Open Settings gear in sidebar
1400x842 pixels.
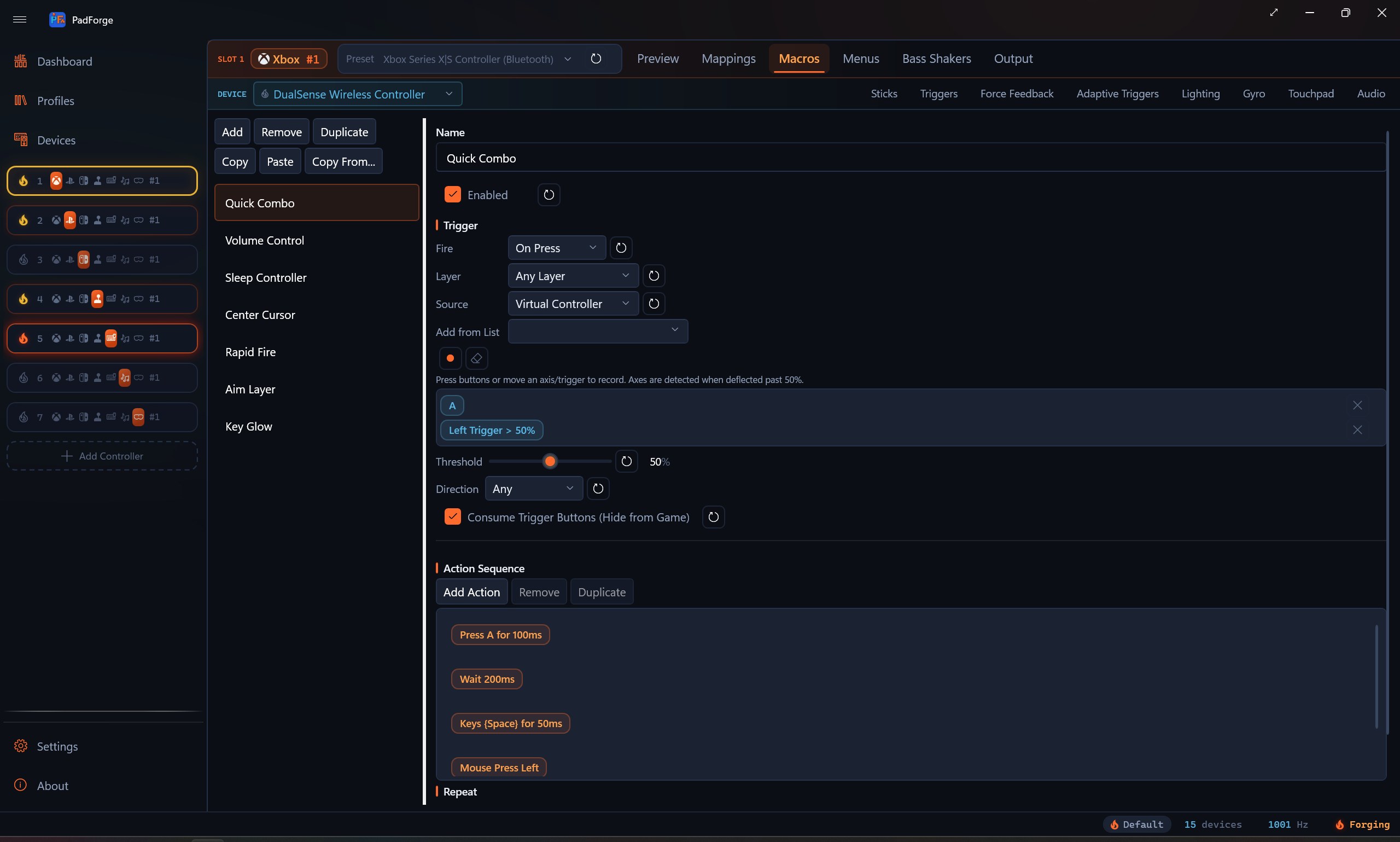point(21,746)
